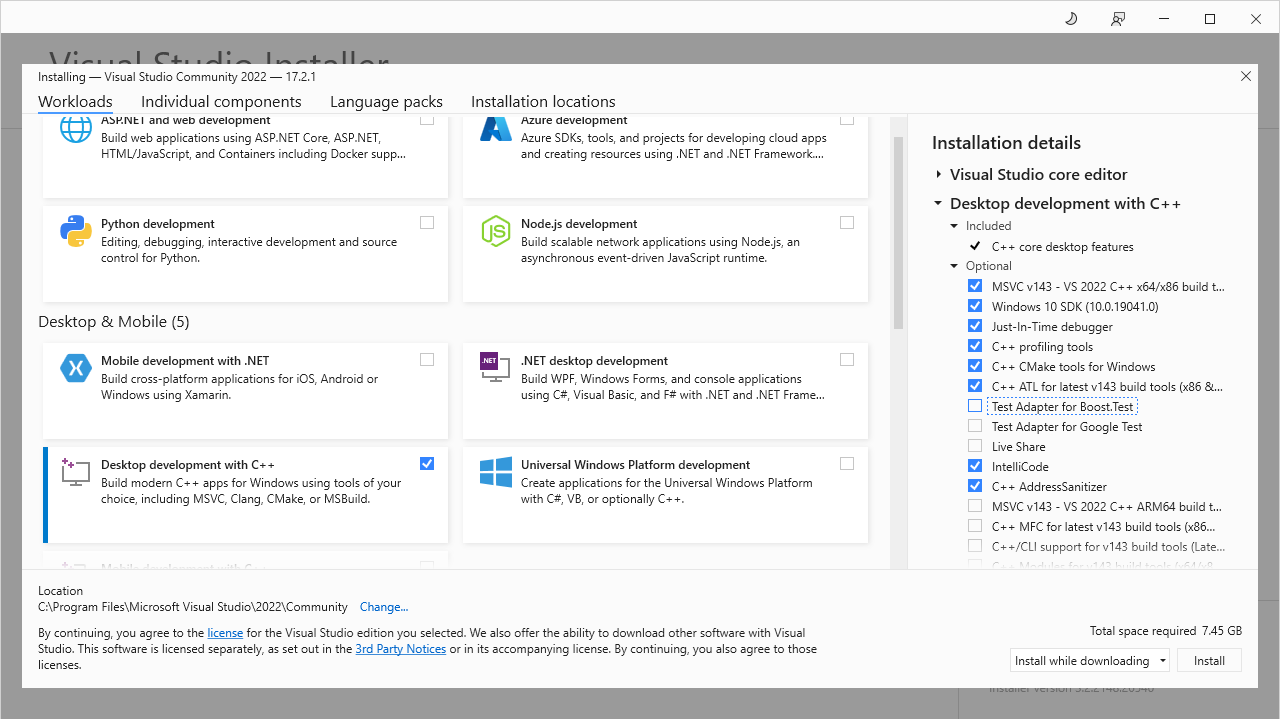Switch to the Workloads tab
Viewport: 1280px width, 719px height.
point(75,102)
